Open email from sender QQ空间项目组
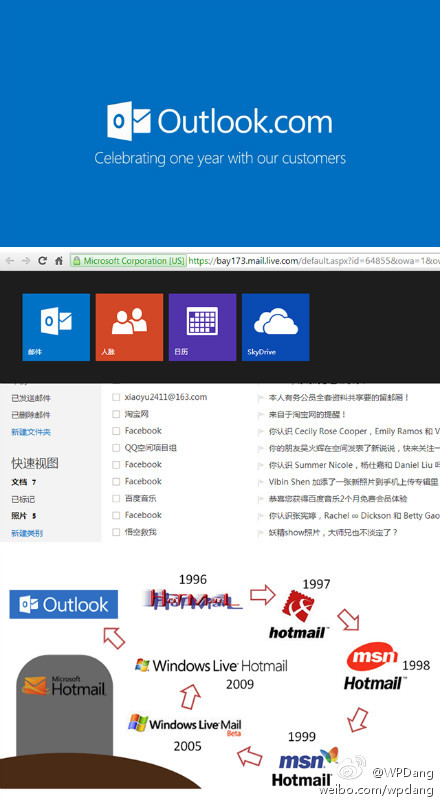Image resolution: width=440 pixels, height=803 pixels. tap(151, 448)
